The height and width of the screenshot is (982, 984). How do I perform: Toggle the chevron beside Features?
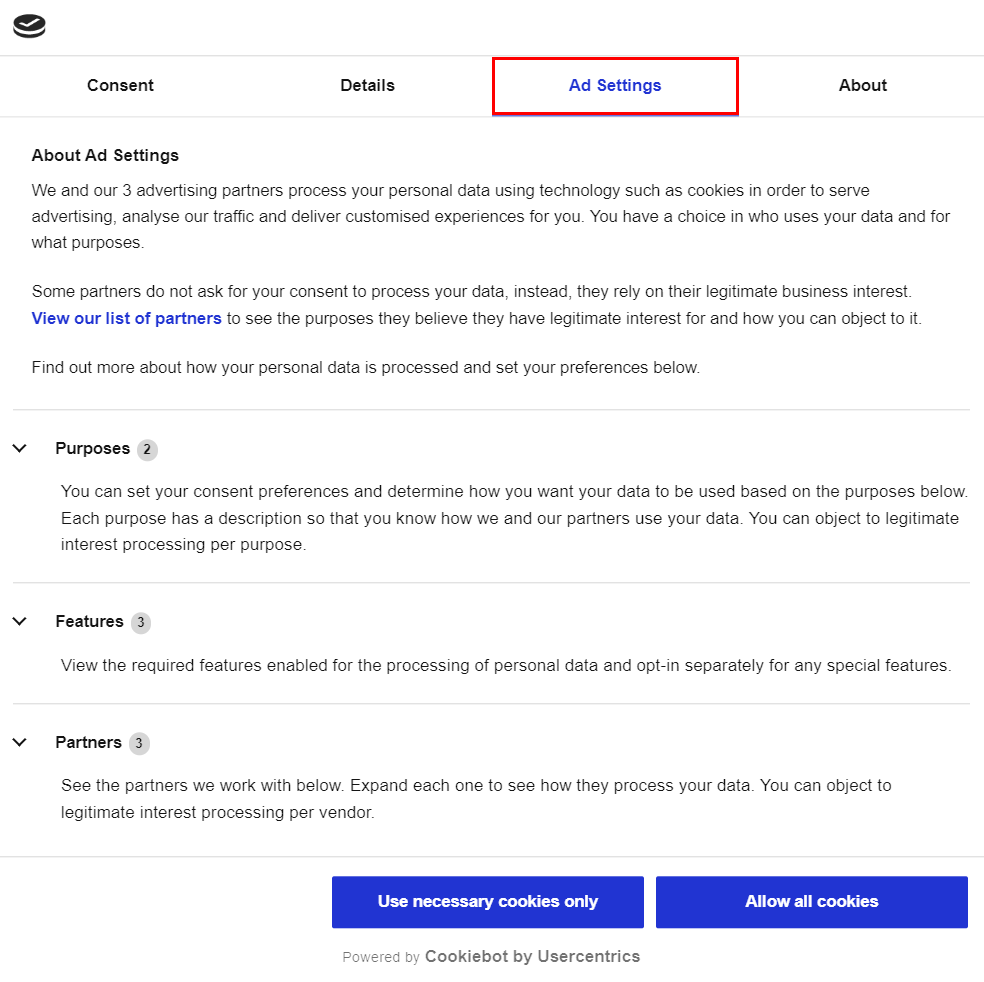[20, 622]
